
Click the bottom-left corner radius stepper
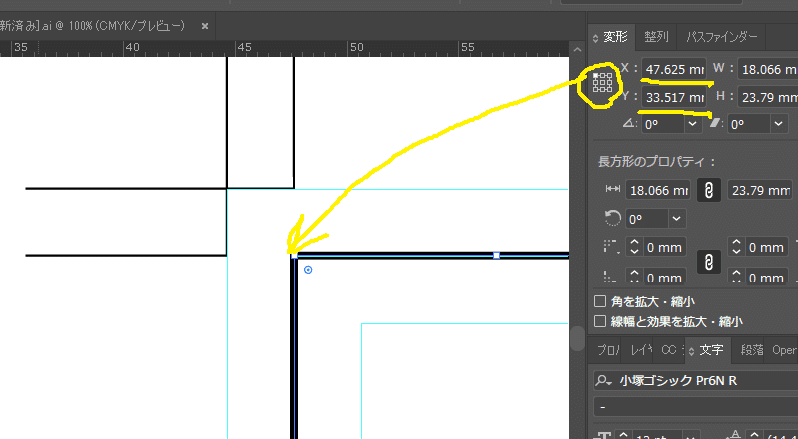tap(634, 277)
